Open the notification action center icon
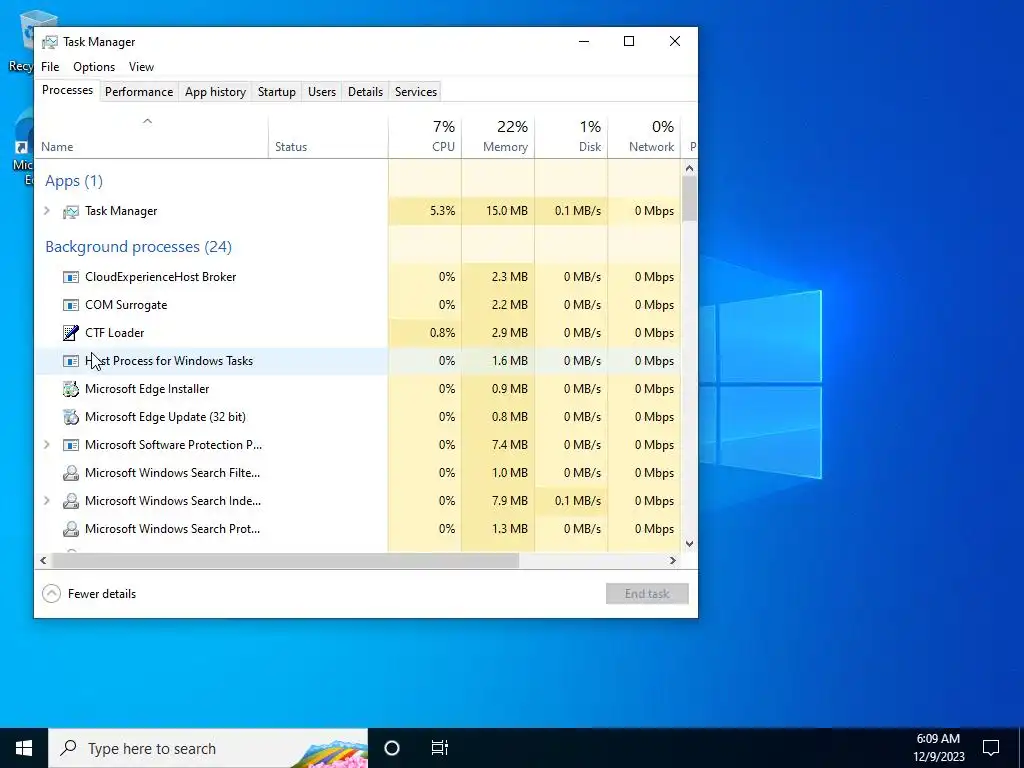The height and width of the screenshot is (768, 1024). click(991, 748)
